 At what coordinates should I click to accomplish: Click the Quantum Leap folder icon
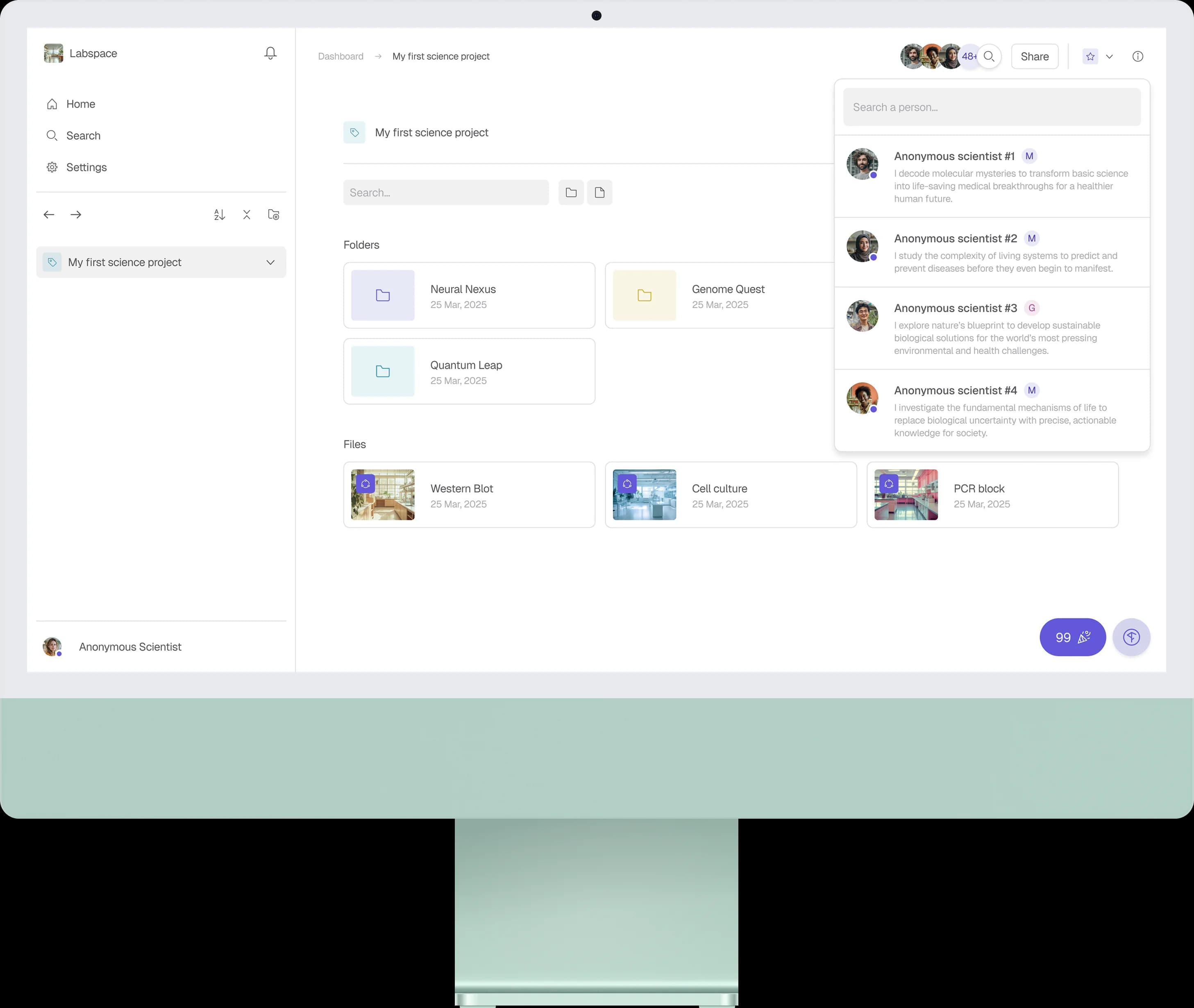[x=383, y=371]
